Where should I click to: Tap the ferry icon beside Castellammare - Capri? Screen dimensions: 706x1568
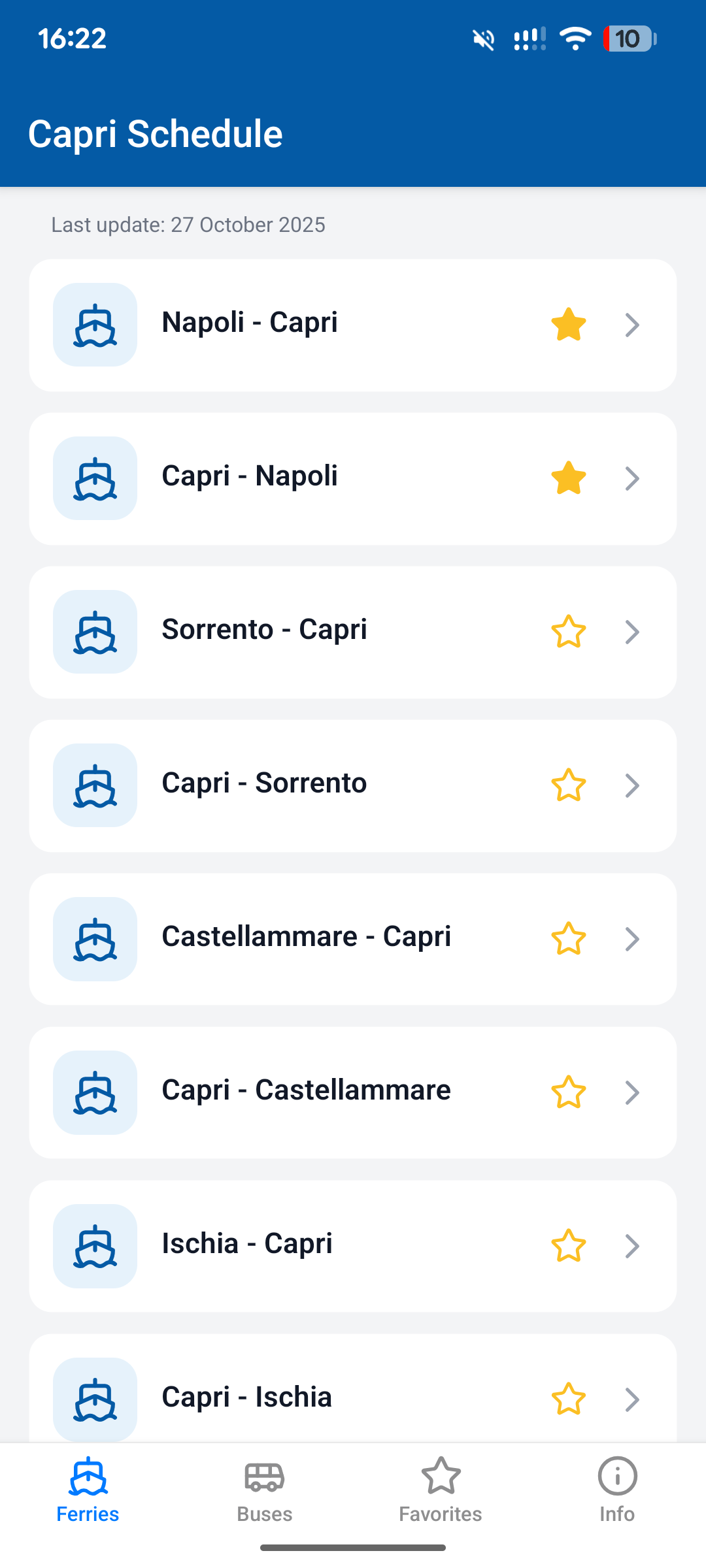(95, 939)
